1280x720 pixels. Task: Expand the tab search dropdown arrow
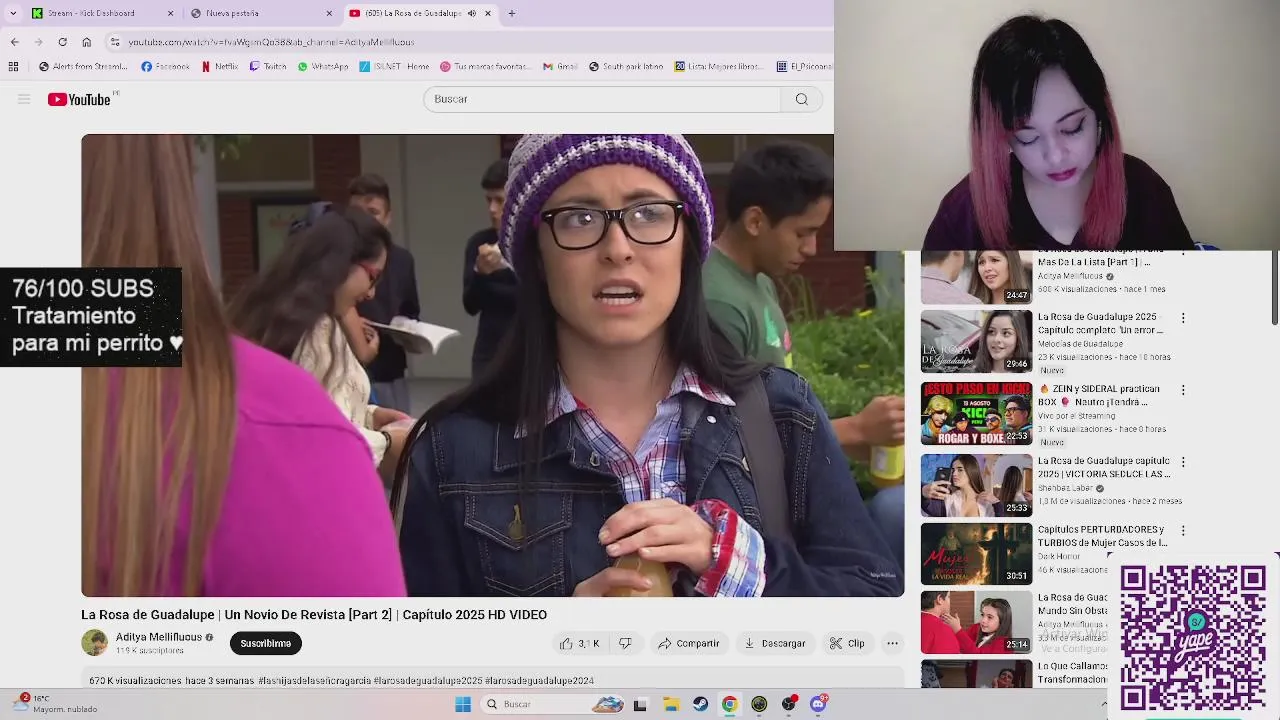[x=12, y=13]
